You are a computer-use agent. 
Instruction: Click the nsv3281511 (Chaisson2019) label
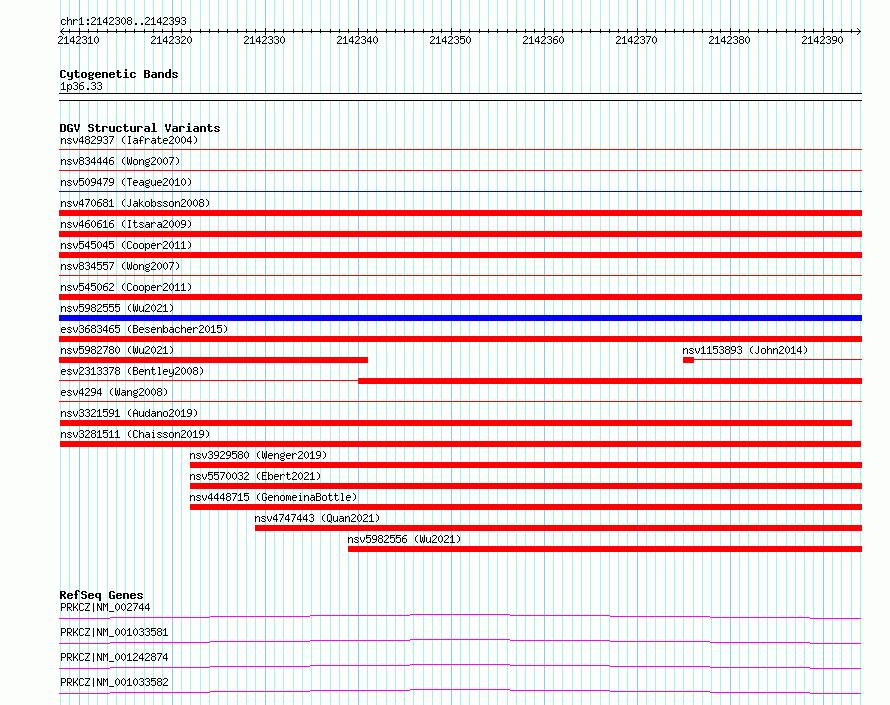click(135, 434)
